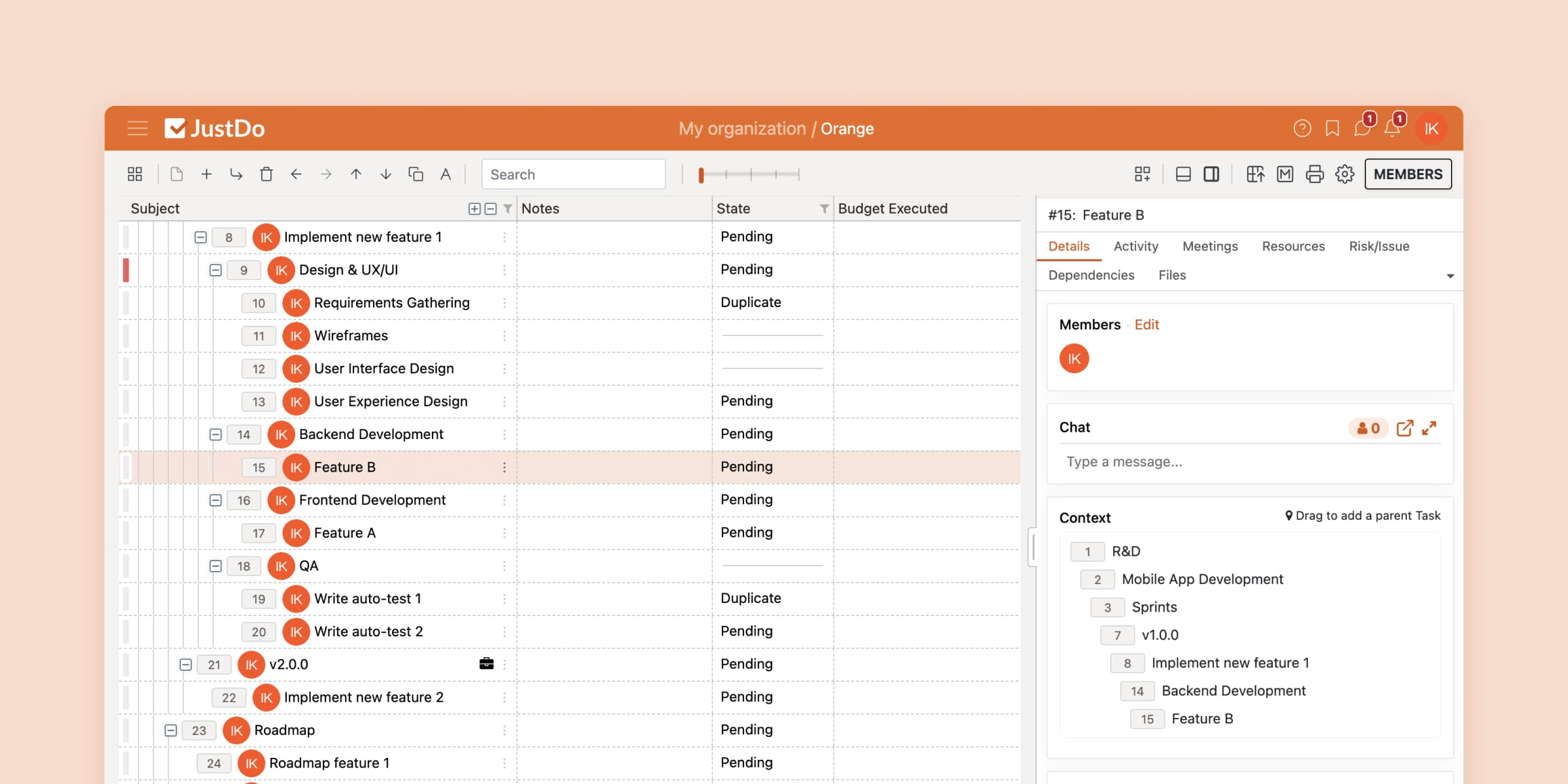The height and width of the screenshot is (784, 1568).
Task: Click the search input field
Action: (573, 173)
